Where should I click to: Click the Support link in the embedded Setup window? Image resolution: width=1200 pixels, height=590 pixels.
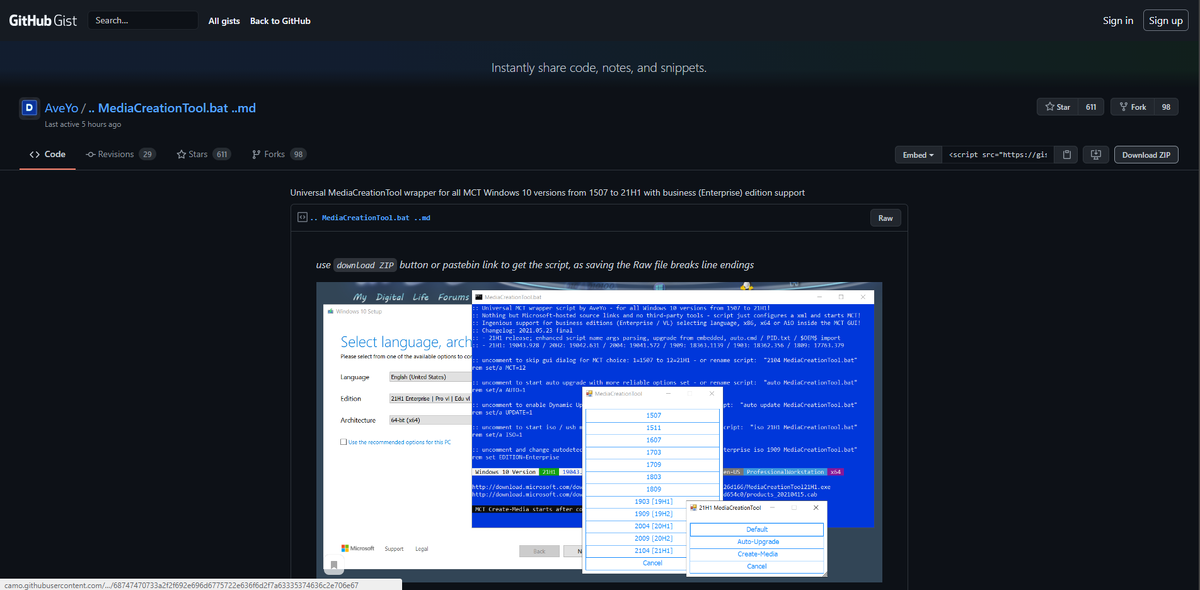(394, 548)
